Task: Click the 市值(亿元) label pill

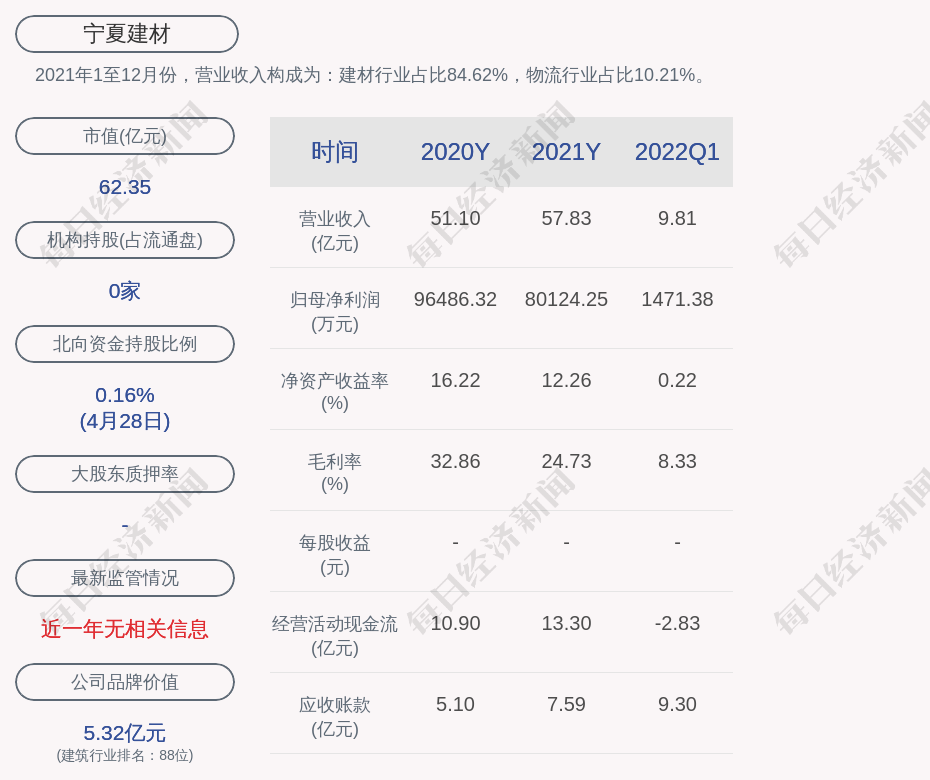Action: point(125,136)
